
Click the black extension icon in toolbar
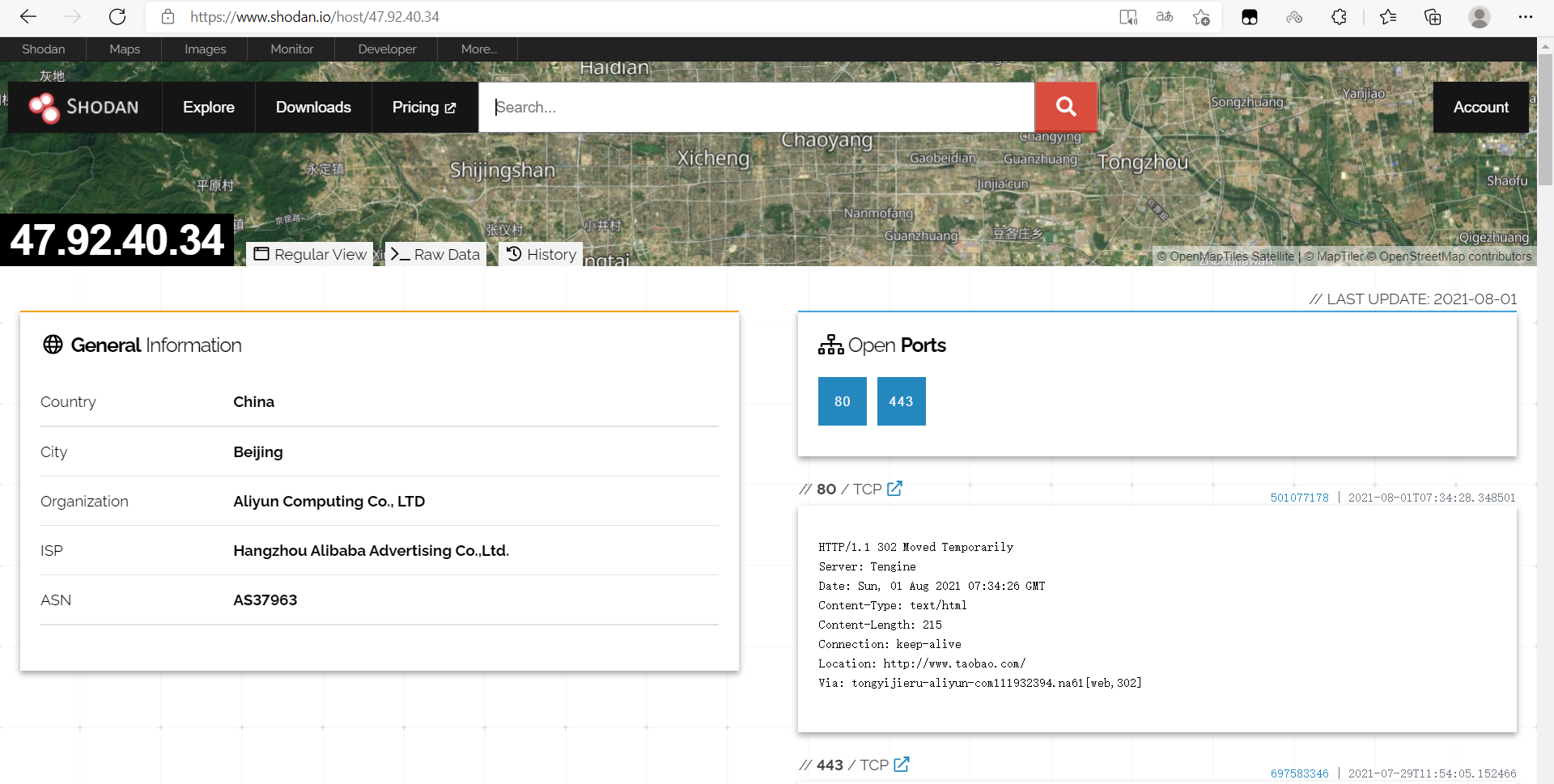pos(1250,17)
